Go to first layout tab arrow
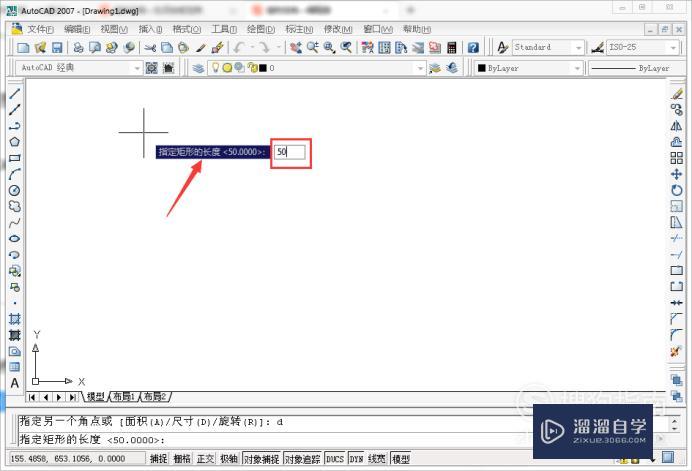This screenshot has height=471, width=692. click(x=32, y=397)
